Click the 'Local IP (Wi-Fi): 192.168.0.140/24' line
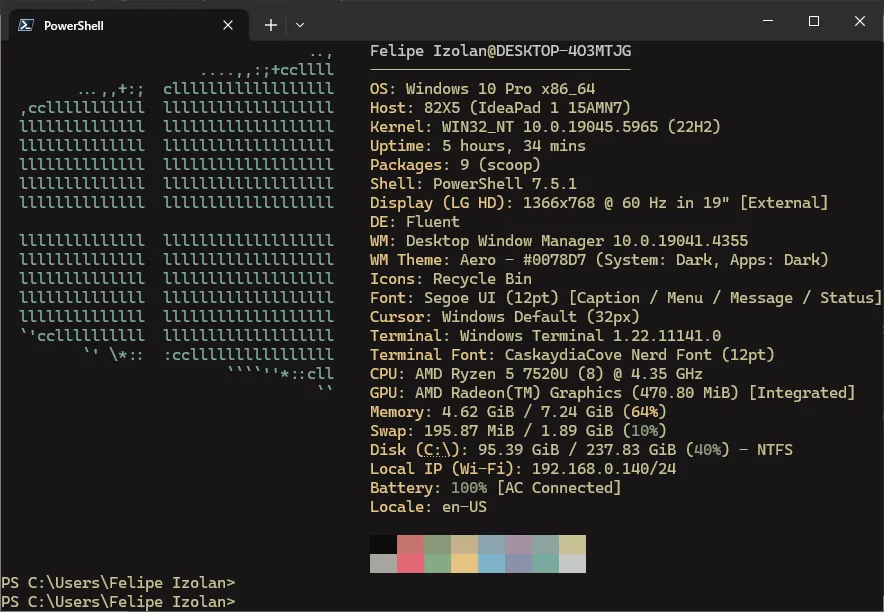Image resolution: width=884 pixels, height=612 pixels. (523, 469)
